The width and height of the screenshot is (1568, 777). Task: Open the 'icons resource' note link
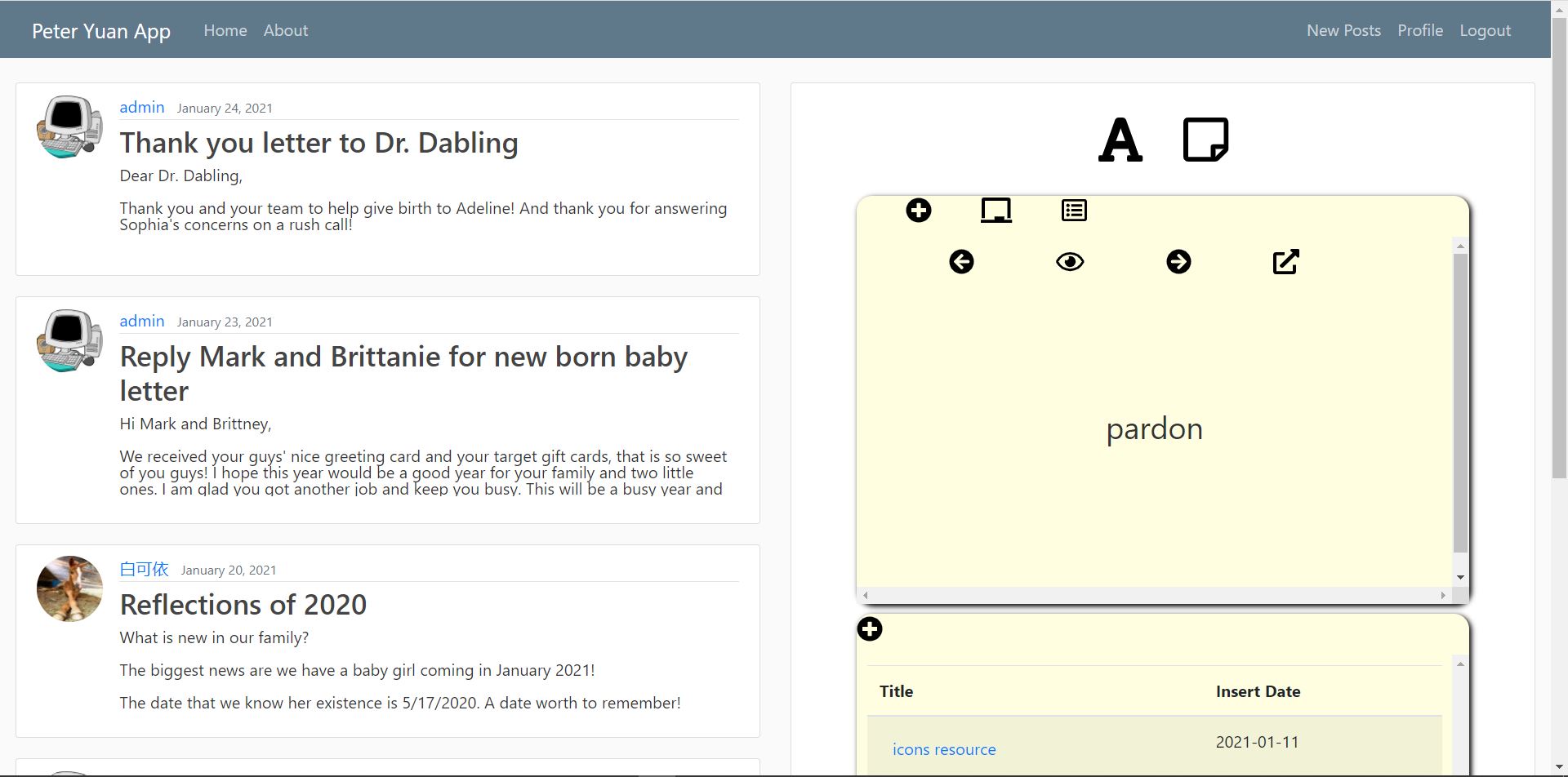click(x=943, y=749)
